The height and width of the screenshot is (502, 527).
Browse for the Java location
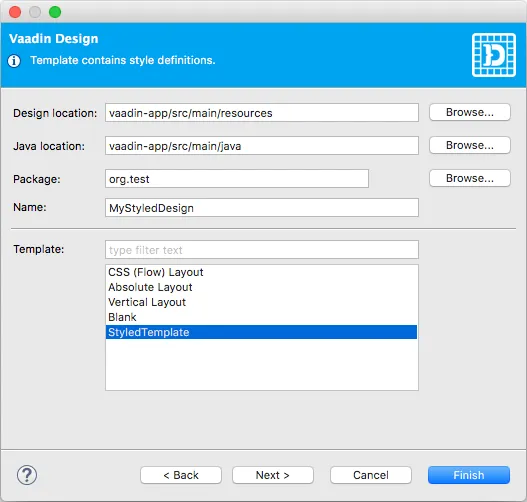pos(470,145)
